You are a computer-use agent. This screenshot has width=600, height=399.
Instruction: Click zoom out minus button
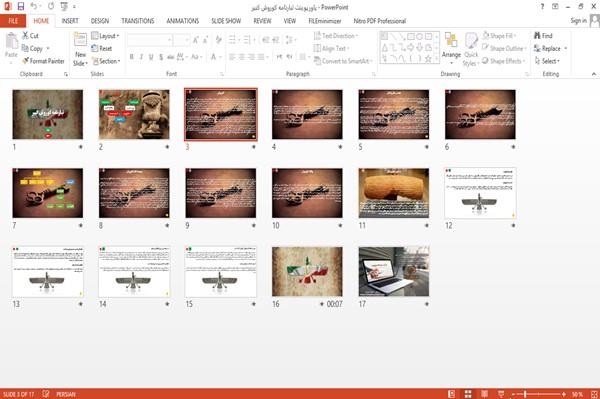tap(513, 394)
